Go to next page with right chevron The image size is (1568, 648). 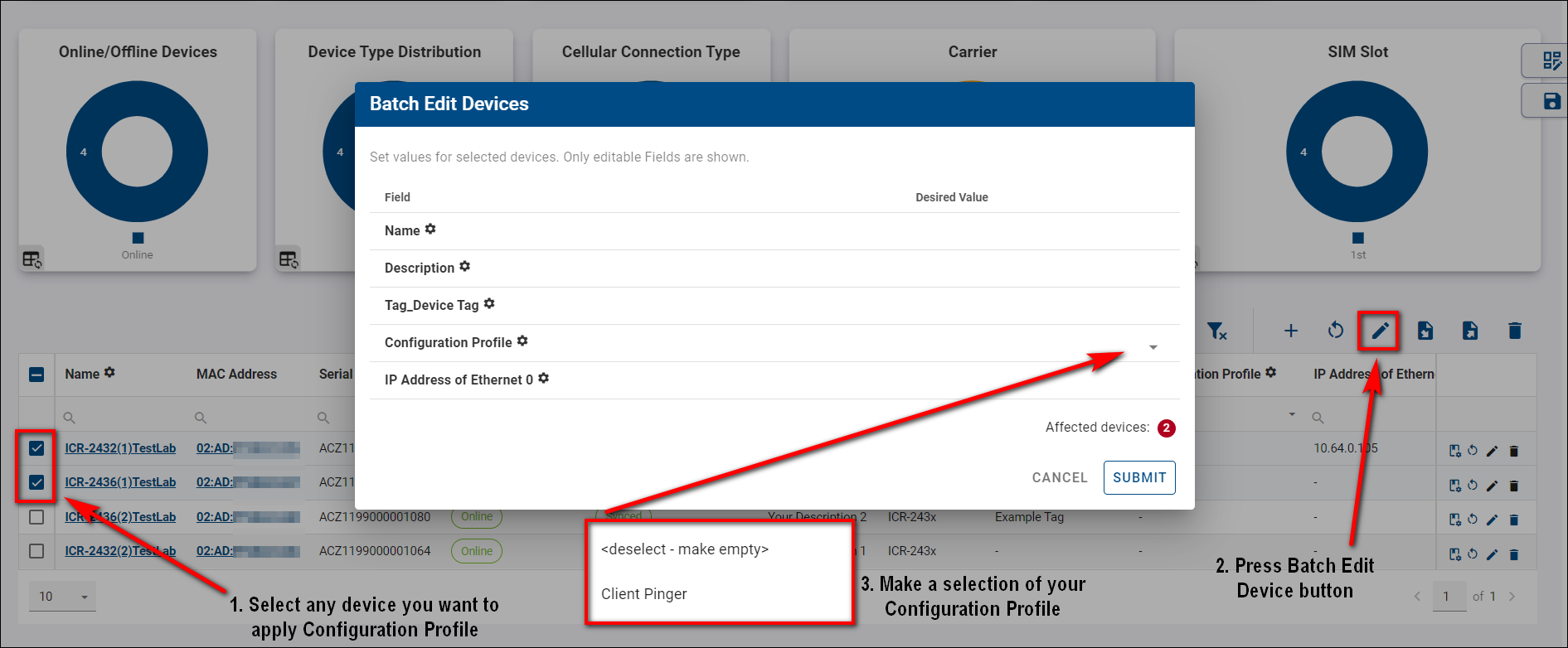[1512, 597]
